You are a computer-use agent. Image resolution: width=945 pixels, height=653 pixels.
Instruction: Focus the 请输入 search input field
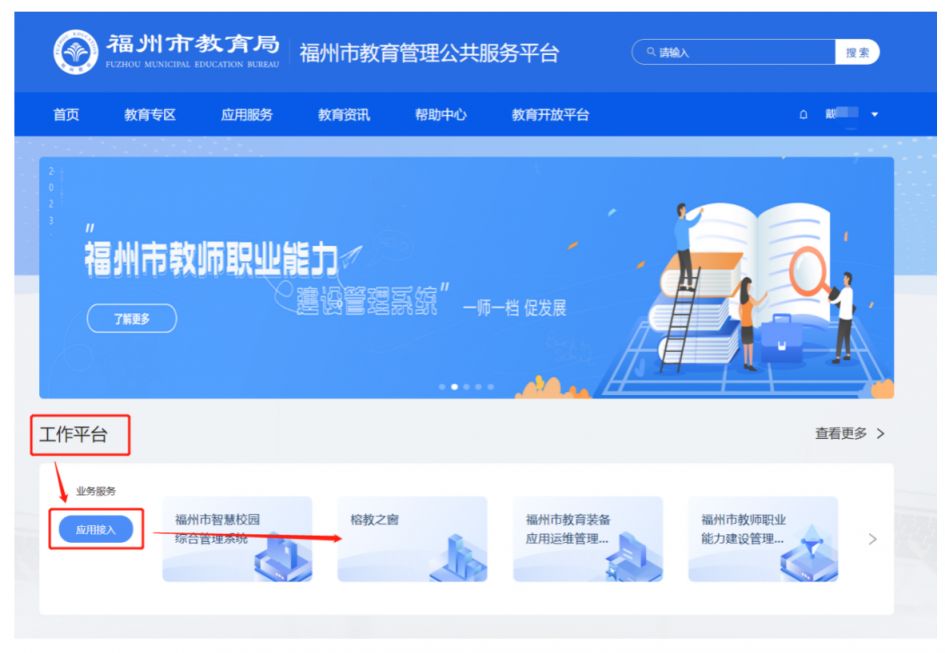coord(733,52)
